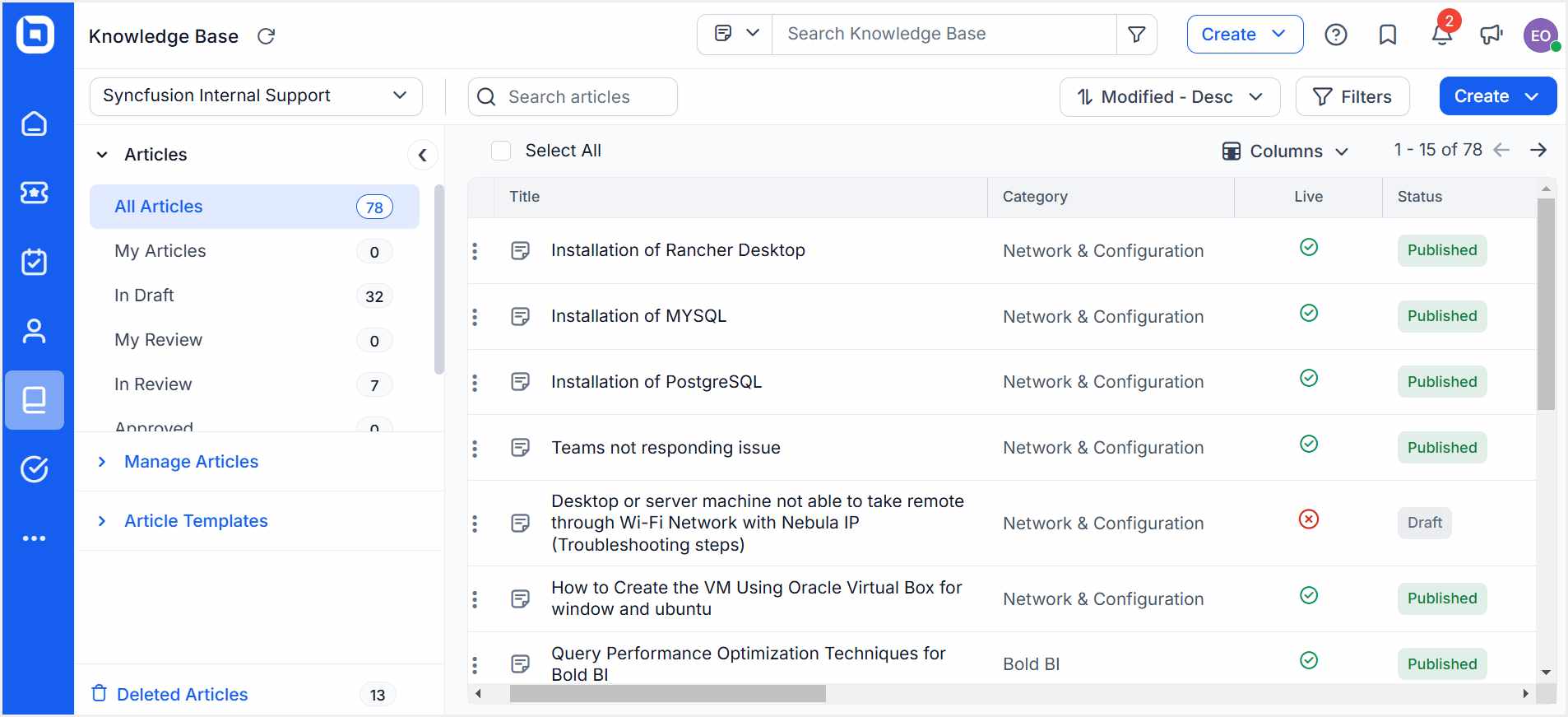1568x717 pixels.
Task: Open the header Create outlined dropdown
Action: point(1245,35)
